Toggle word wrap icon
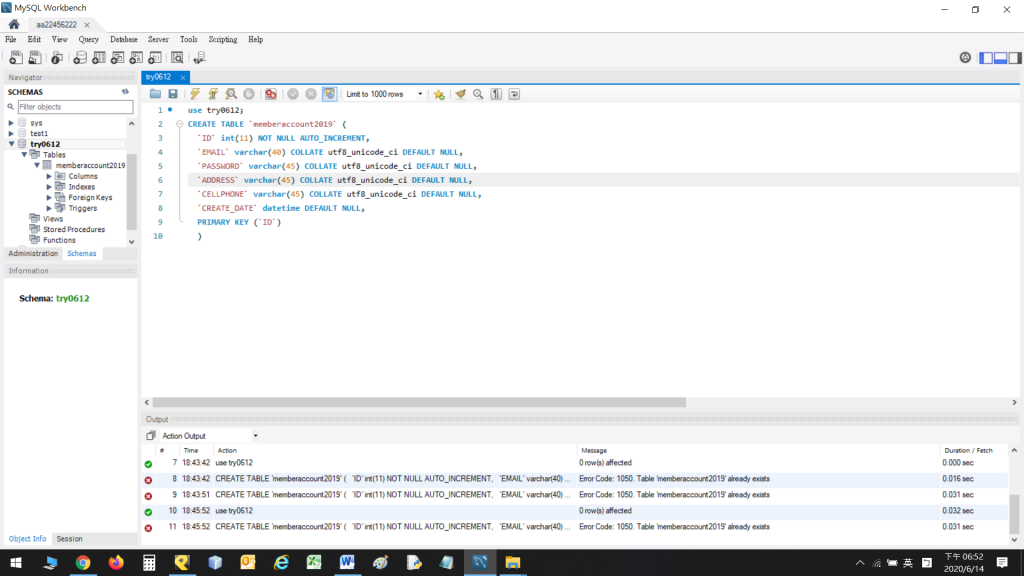The height and width of the screenshot is (576, 1024). (515, 94)
